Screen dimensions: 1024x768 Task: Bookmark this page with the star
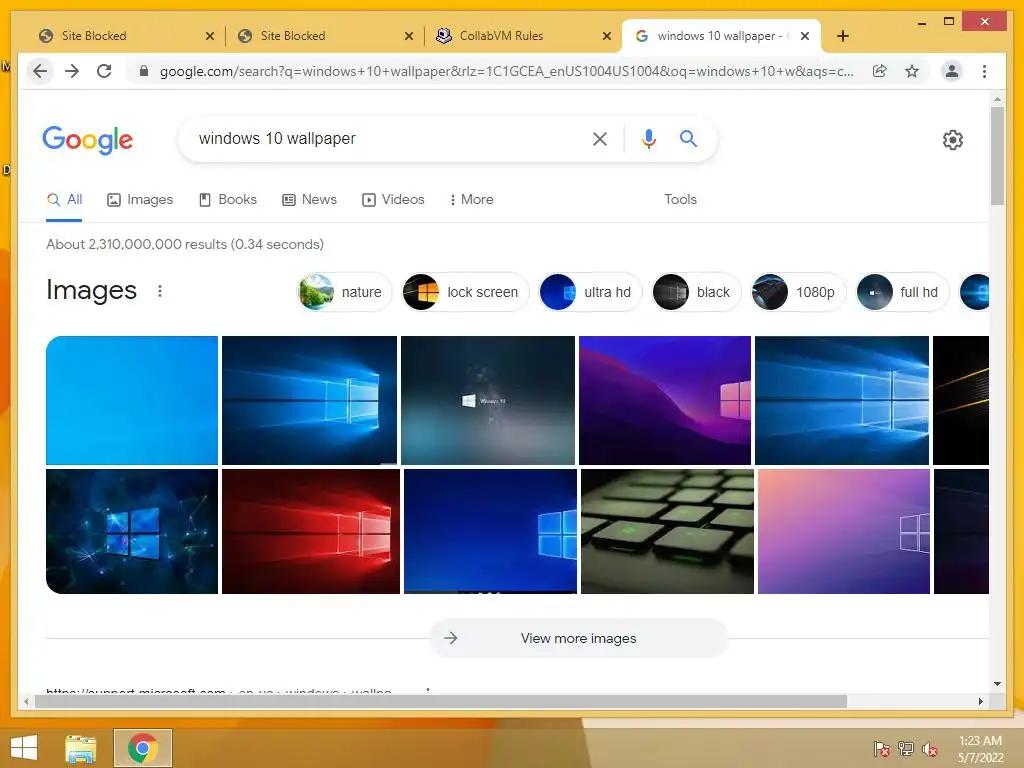coord(912,71)
